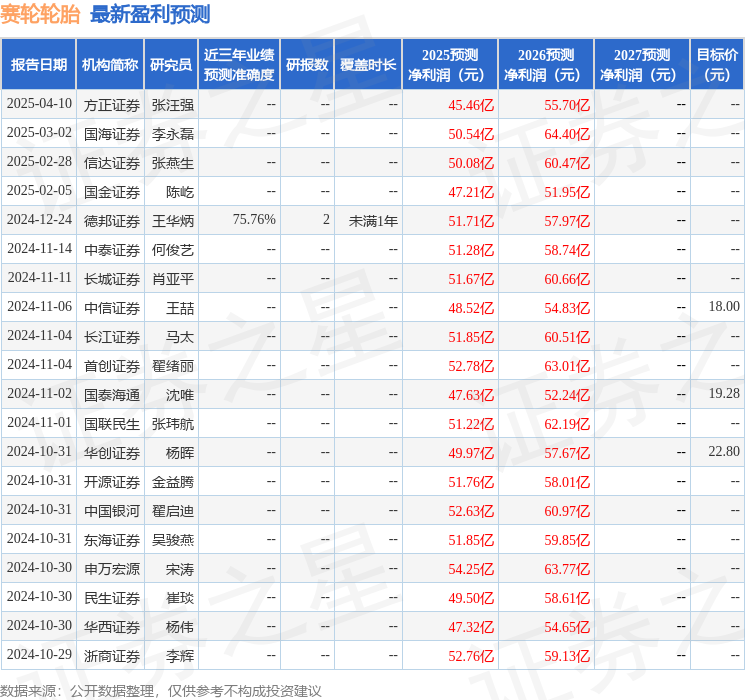The width and height of the screenshot is (745, 700).
Task: Select 首创证券 institution cell
Action: point(112,366)
